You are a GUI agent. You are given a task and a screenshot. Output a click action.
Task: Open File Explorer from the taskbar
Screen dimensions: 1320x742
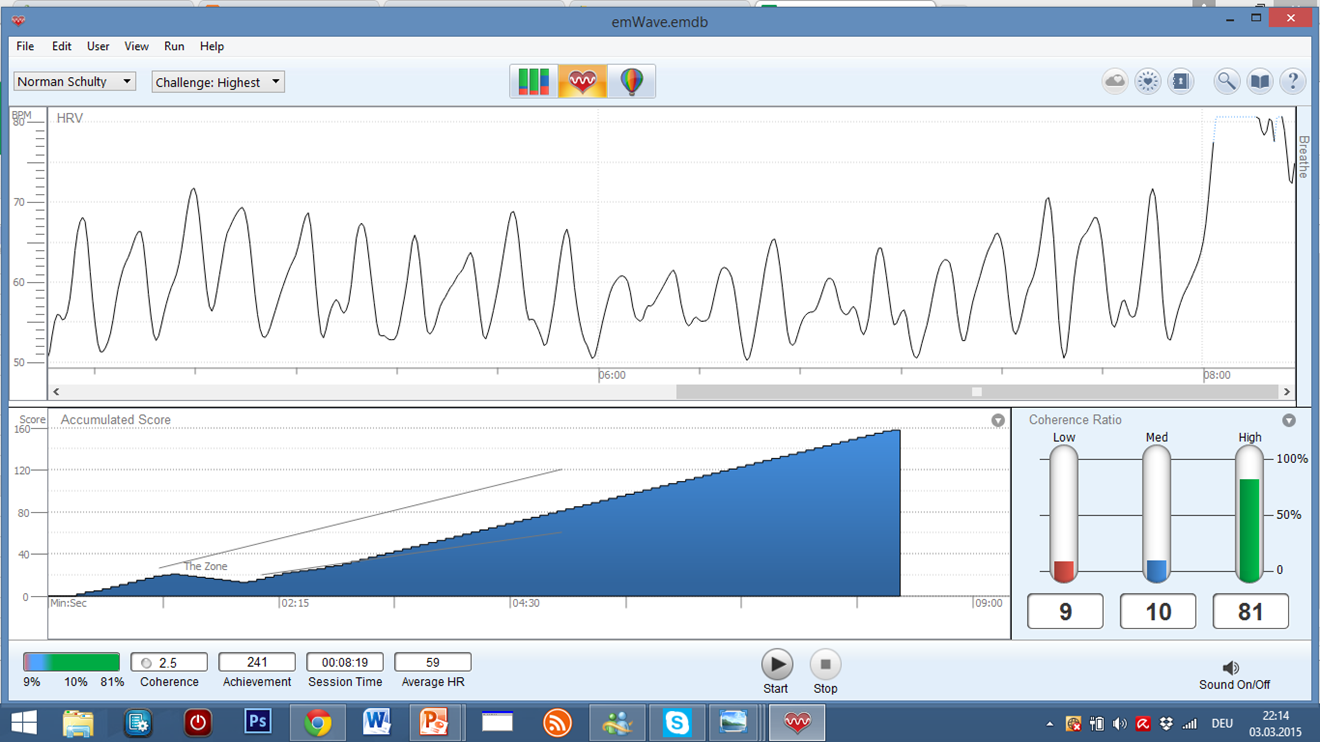tap(78, 722)
